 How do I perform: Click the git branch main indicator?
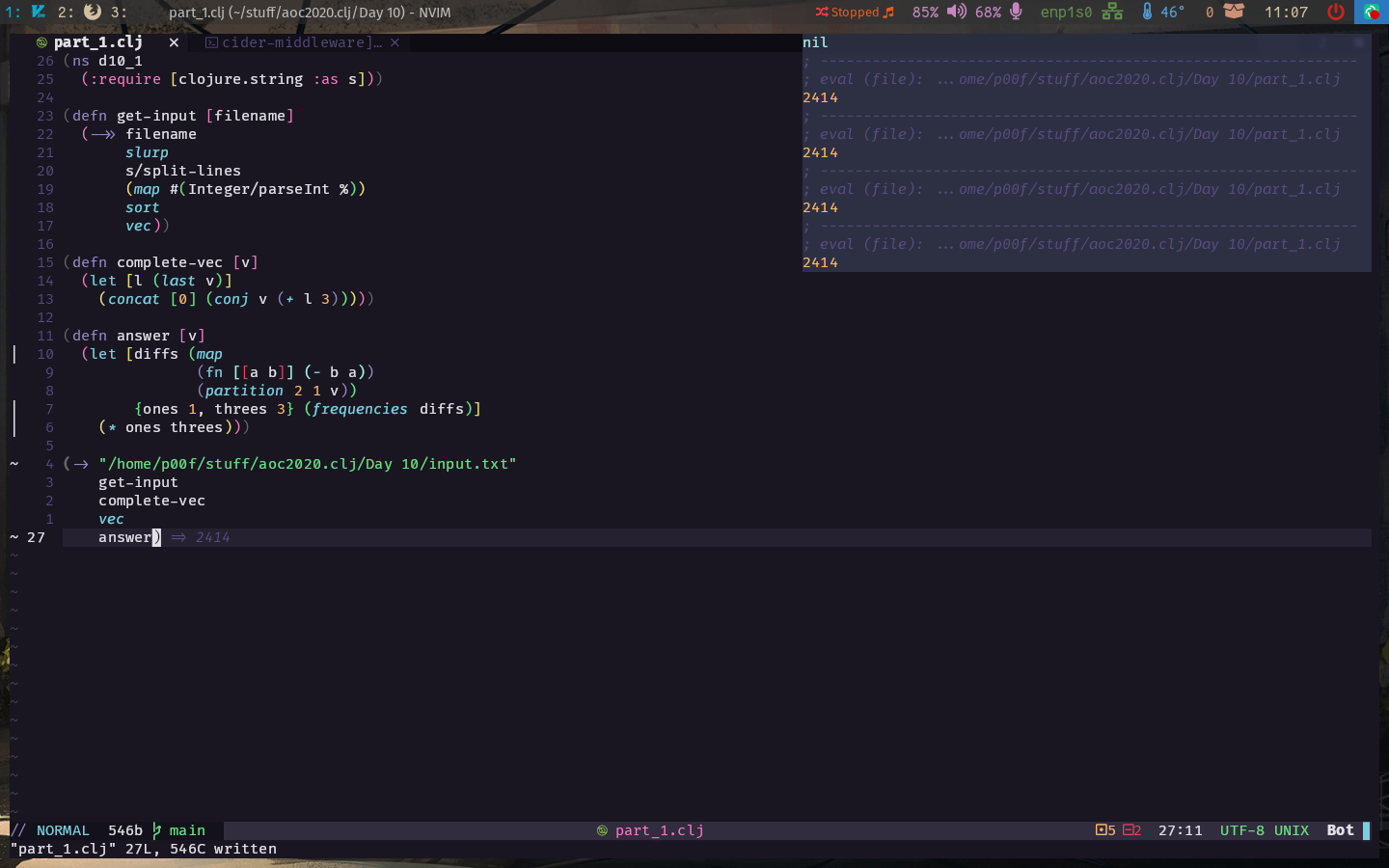click(x=178, y=830)
